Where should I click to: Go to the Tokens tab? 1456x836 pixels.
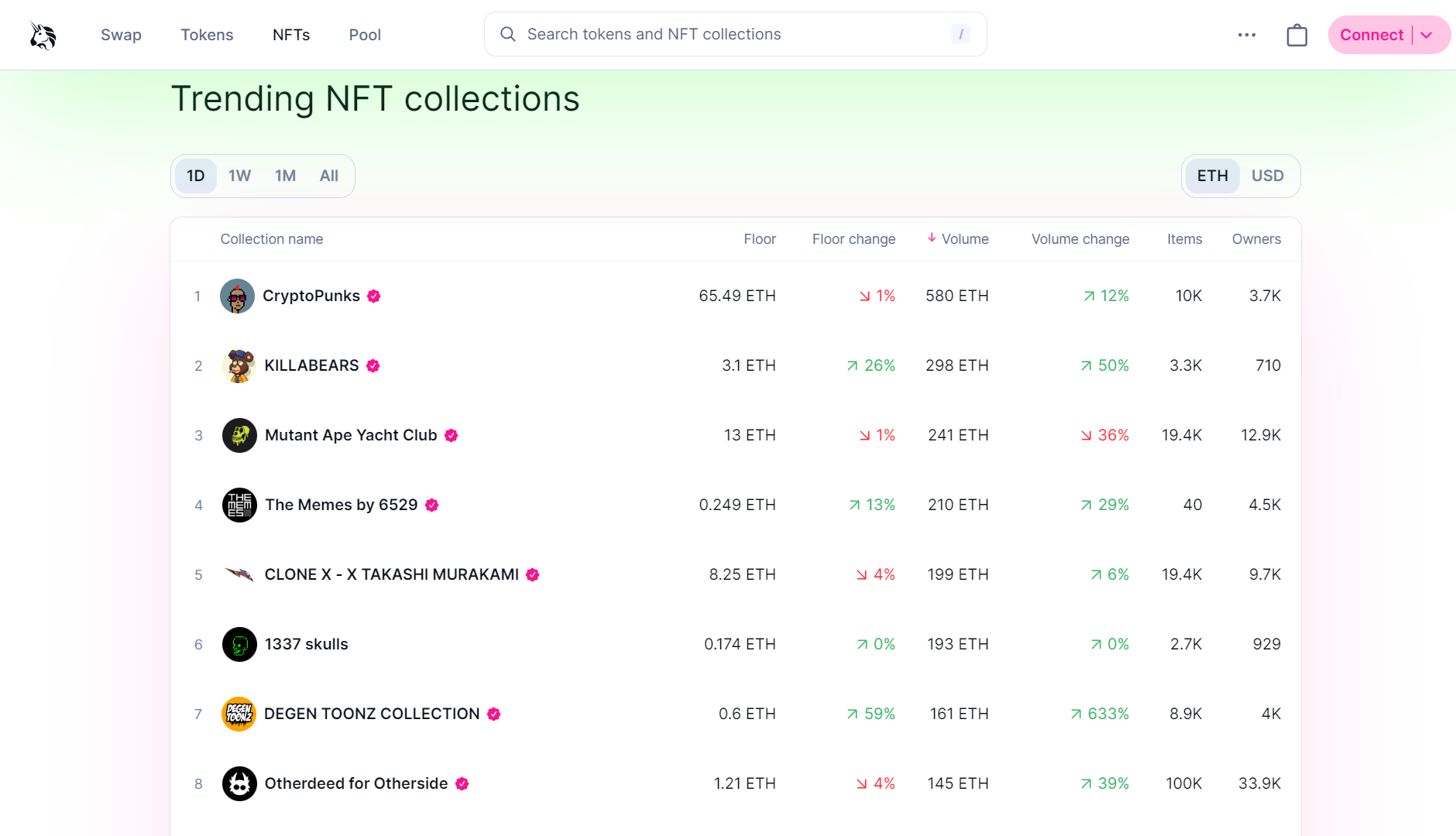[x=207, y=35]
